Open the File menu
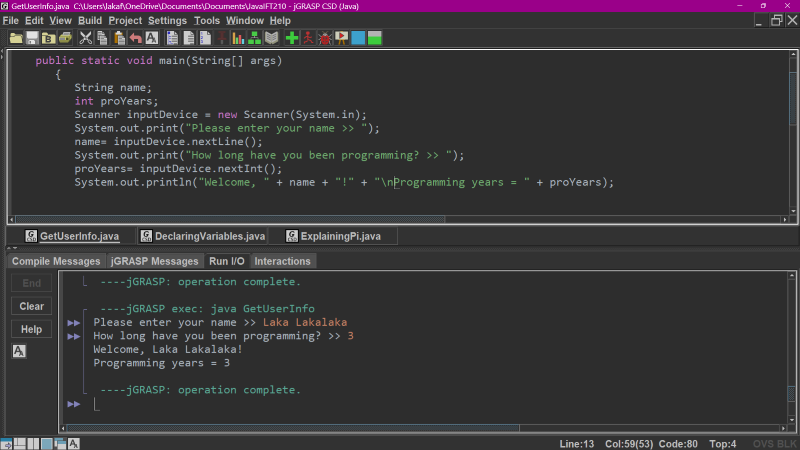 pyautogui.click(x=10, y=20)
